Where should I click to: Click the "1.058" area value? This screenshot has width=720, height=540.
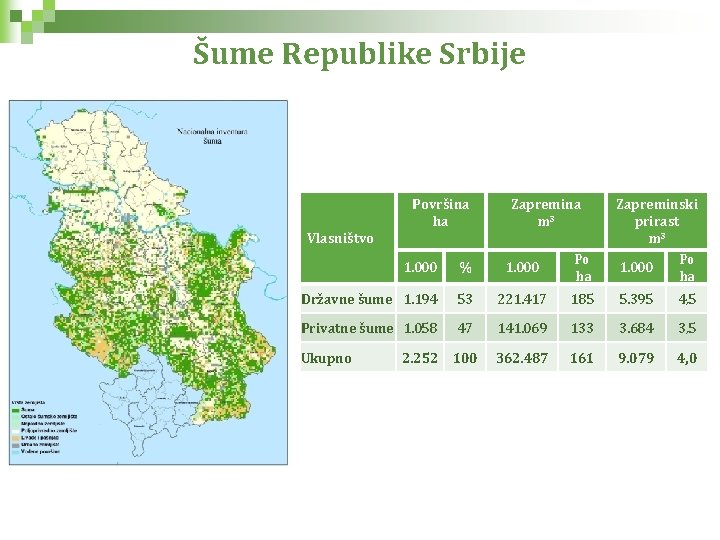click(420, 328)
